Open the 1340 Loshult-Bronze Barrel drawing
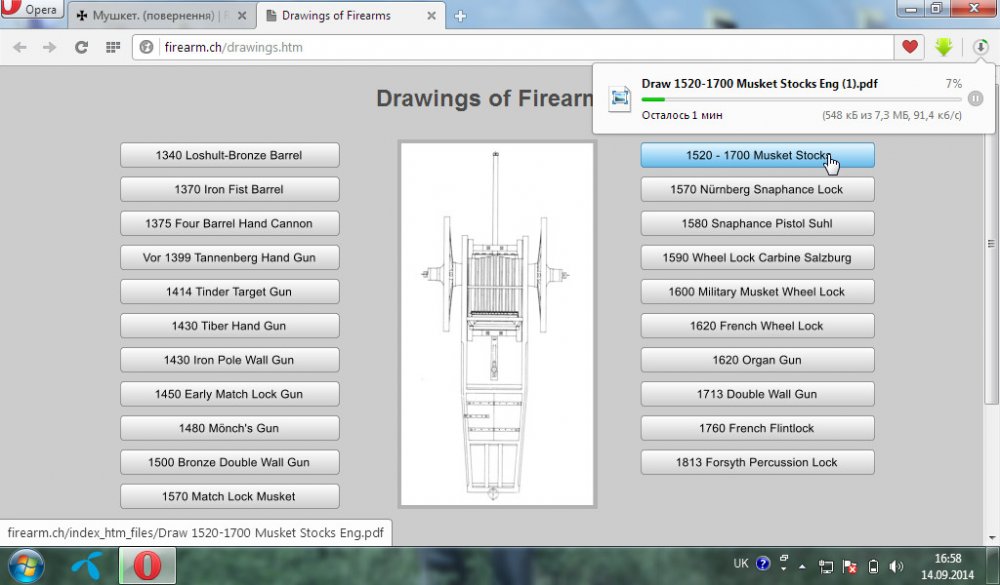 pos(230,155)
